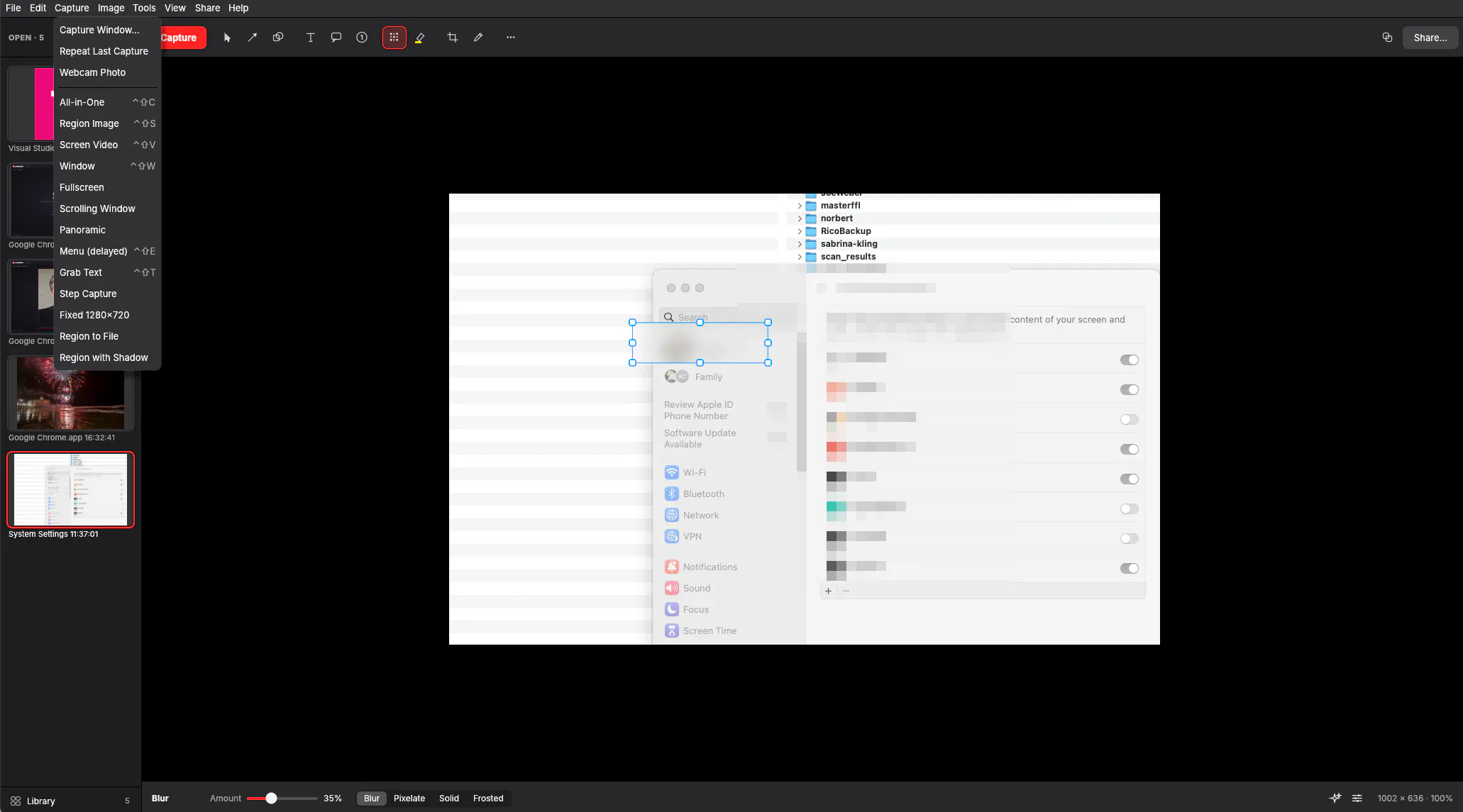Click the sparkle enhance icon in status bar
The image size is (1463, 812).
(1335, 798)
